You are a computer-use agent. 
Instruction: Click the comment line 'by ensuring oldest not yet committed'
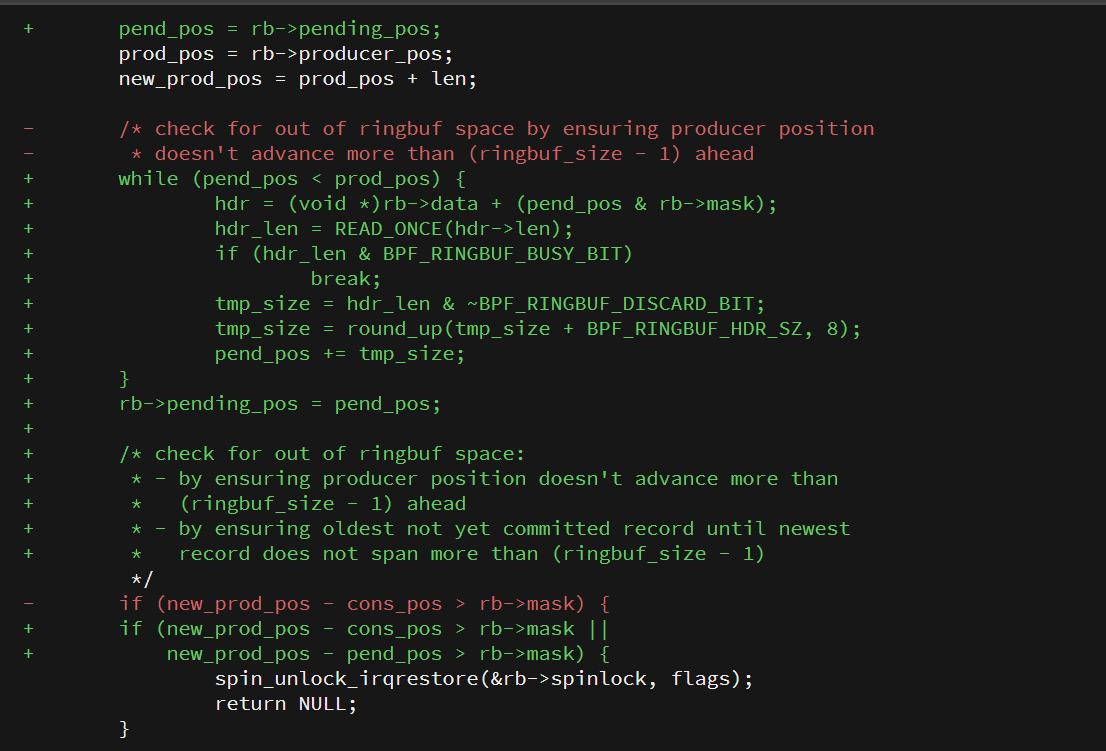click(x=490, y=529)
